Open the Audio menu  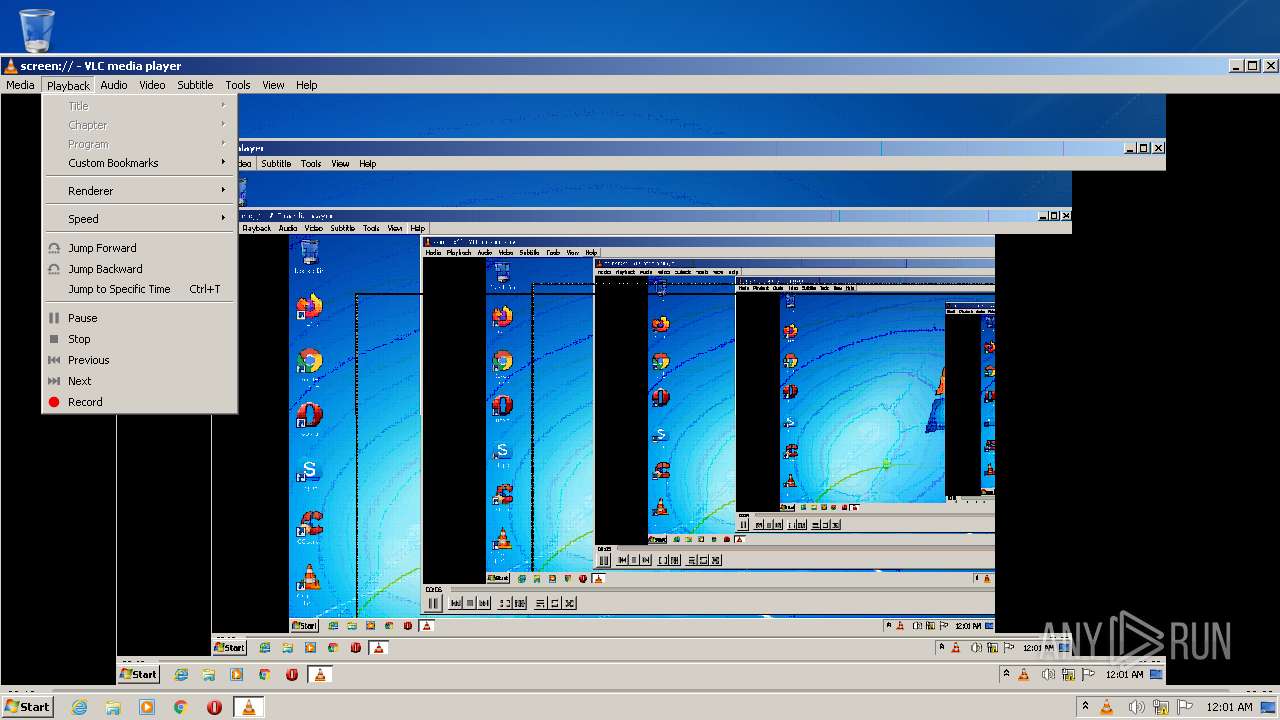tap(114, 85)
